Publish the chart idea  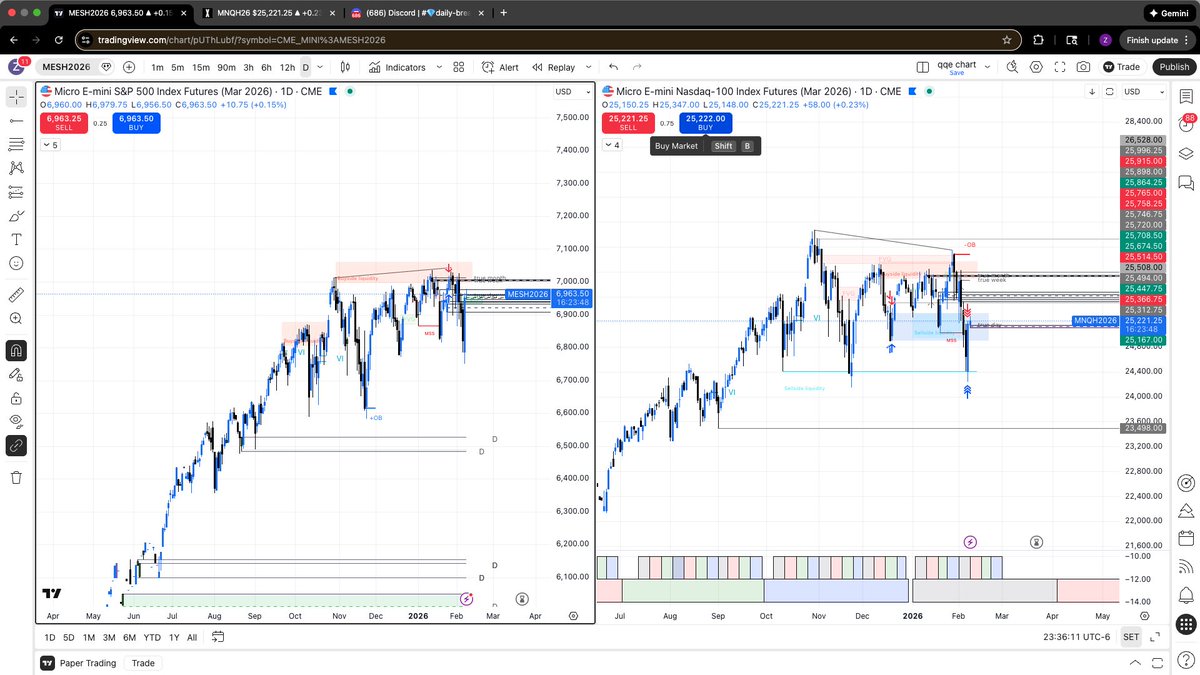[1174, 67]
